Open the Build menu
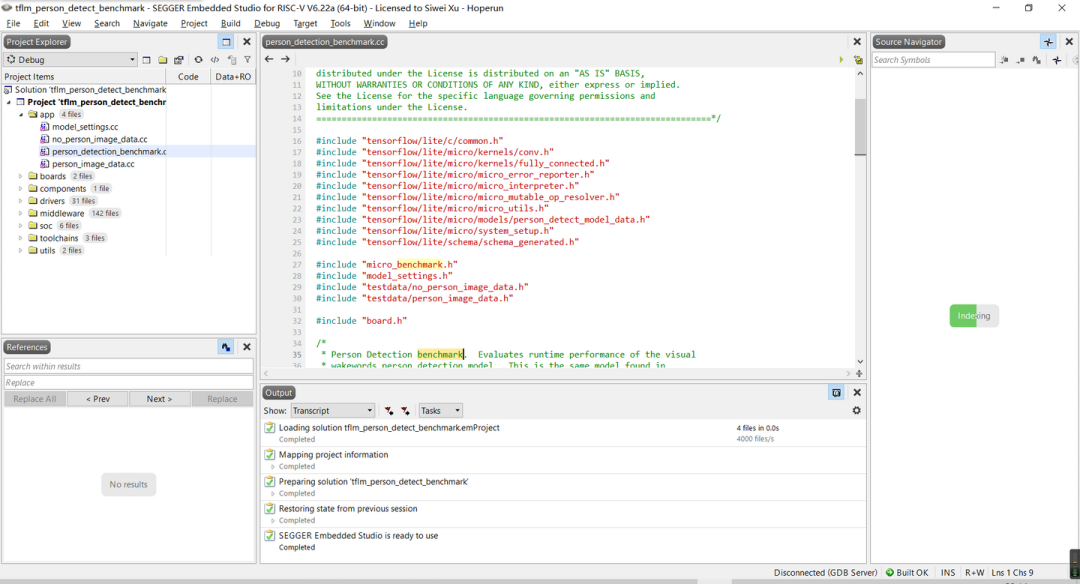This screenshot has width=1080, height=584. pyautogui.click(x=230, y=23)
